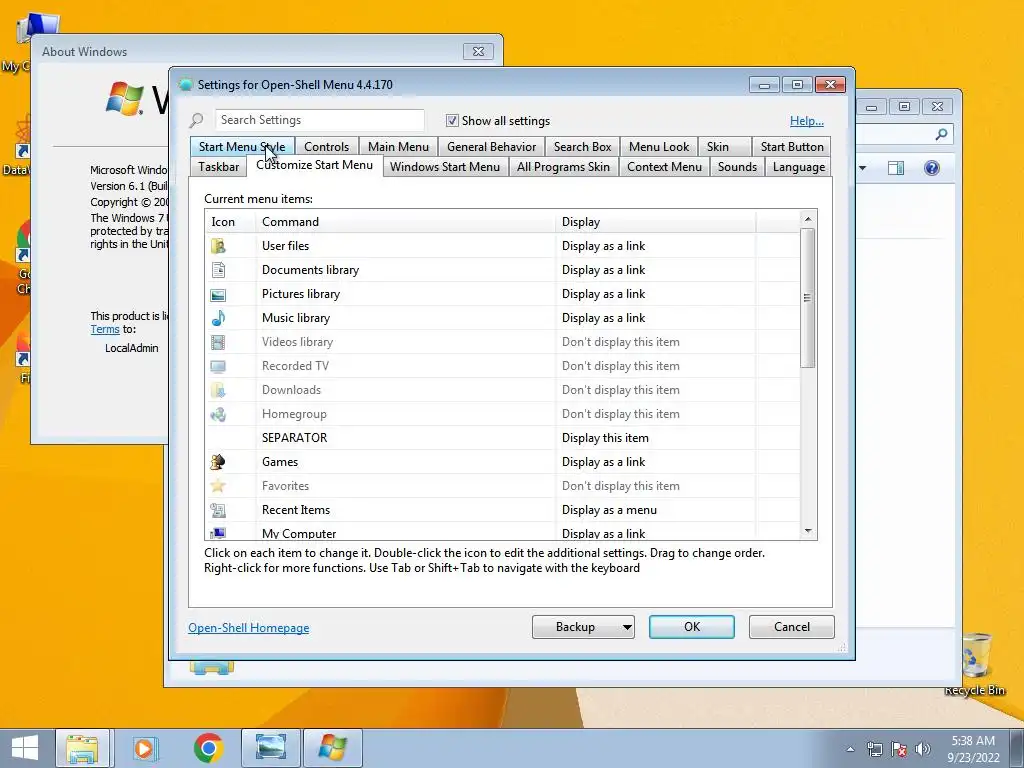1024x768 pixels.
Task: Click the Display column header
Action: [x=656, y=222]
